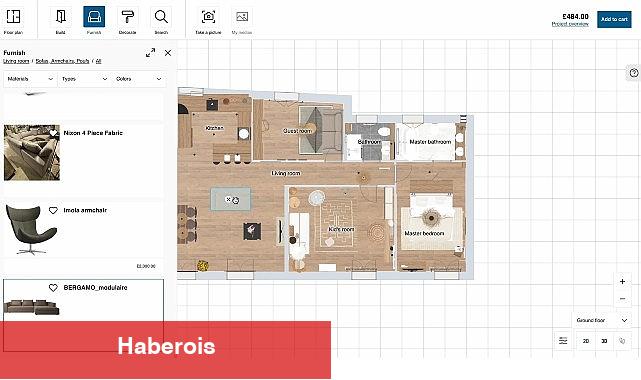Activate the first-person walk view icon
The height and width of the screenshot is (380, 641).
pyautogui.click(x=622, y=341)
